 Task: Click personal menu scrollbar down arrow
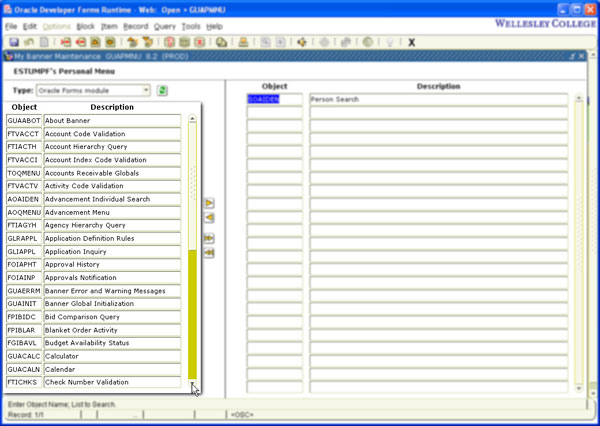pos(579,389)
